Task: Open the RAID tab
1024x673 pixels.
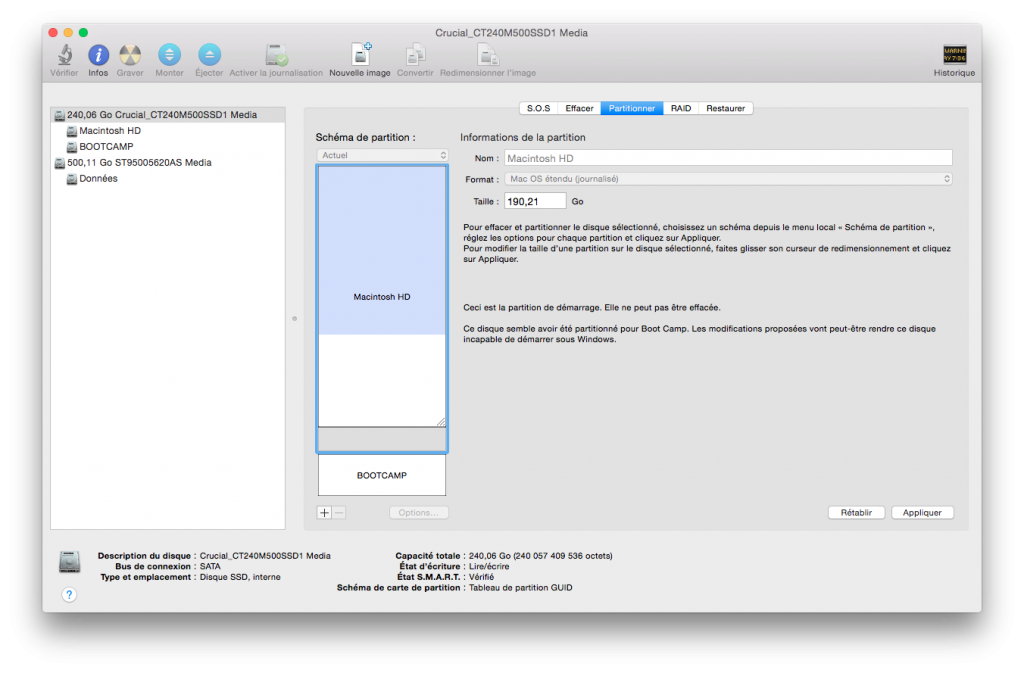Action: click(680, 108)
